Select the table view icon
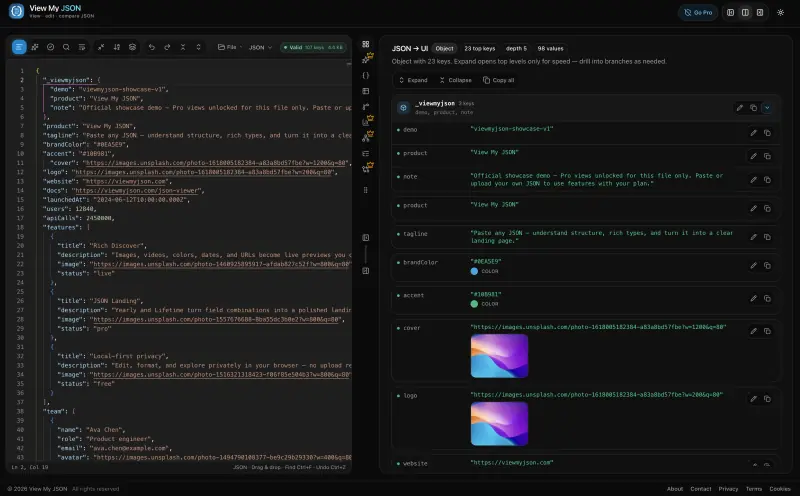The height and width of the screenshot is (496, 800). click(x=366, y=91)
